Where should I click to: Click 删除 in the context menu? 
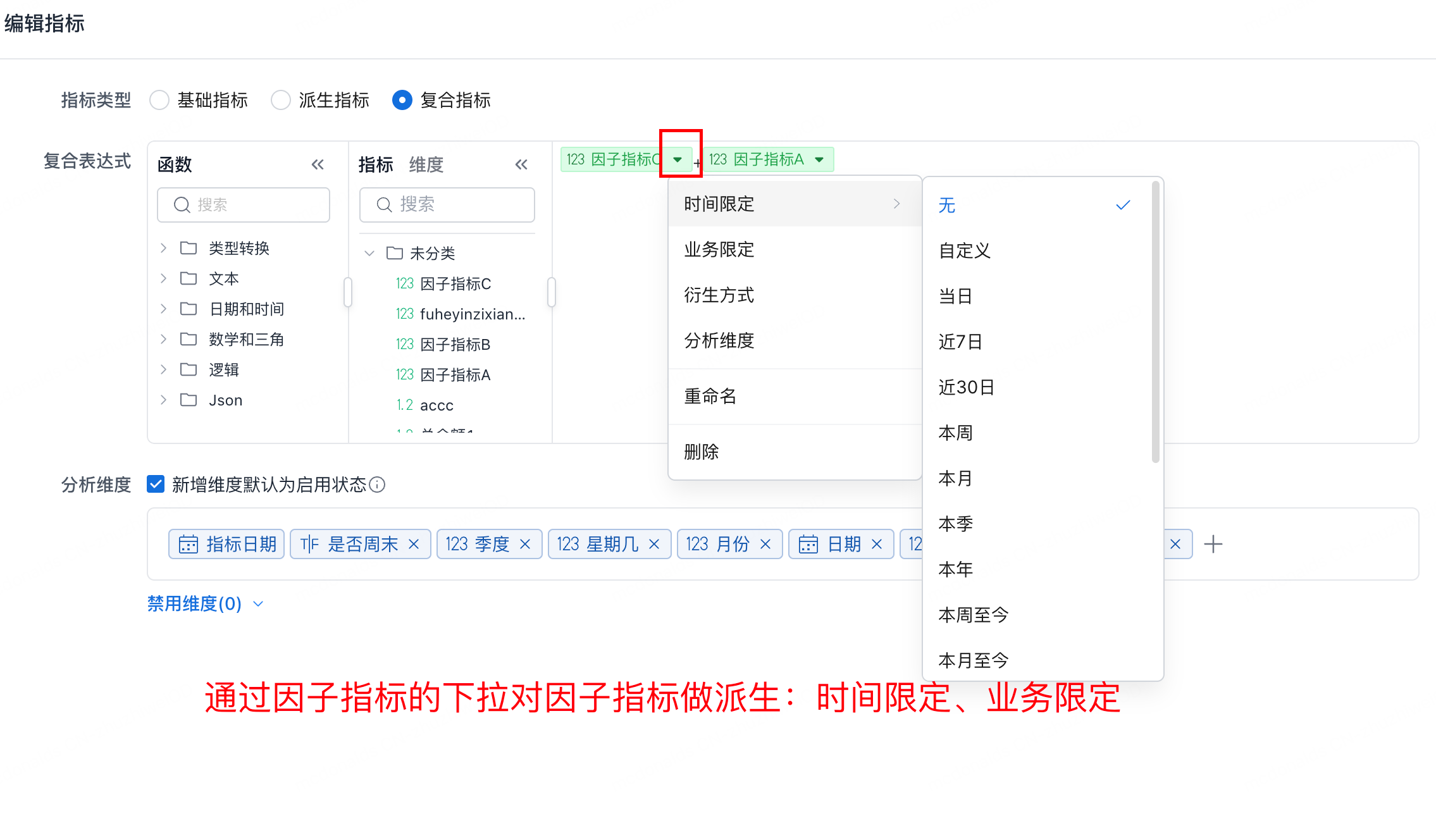coord(702,452)
